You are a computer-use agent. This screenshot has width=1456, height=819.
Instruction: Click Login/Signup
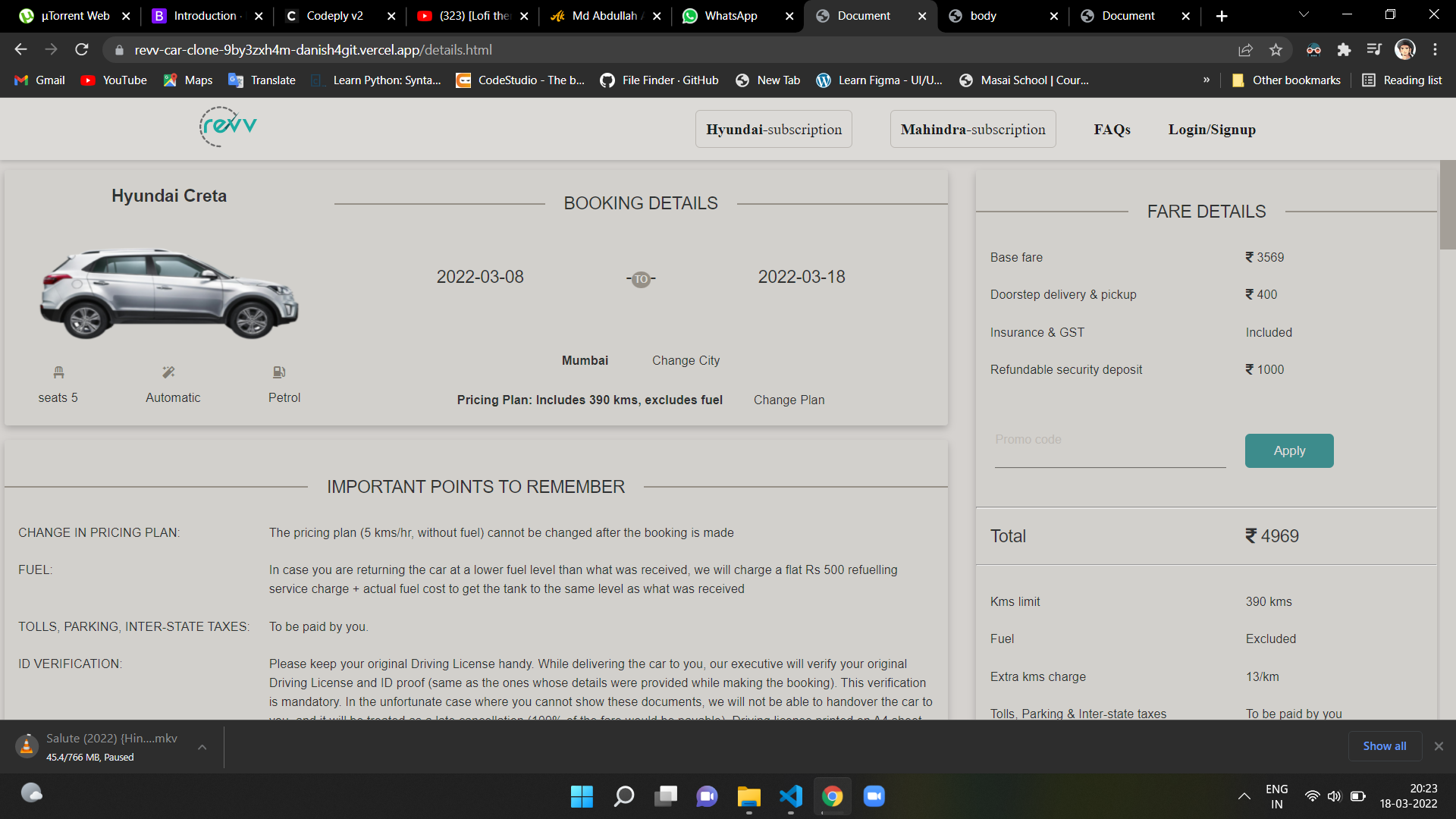point(1212,130)
